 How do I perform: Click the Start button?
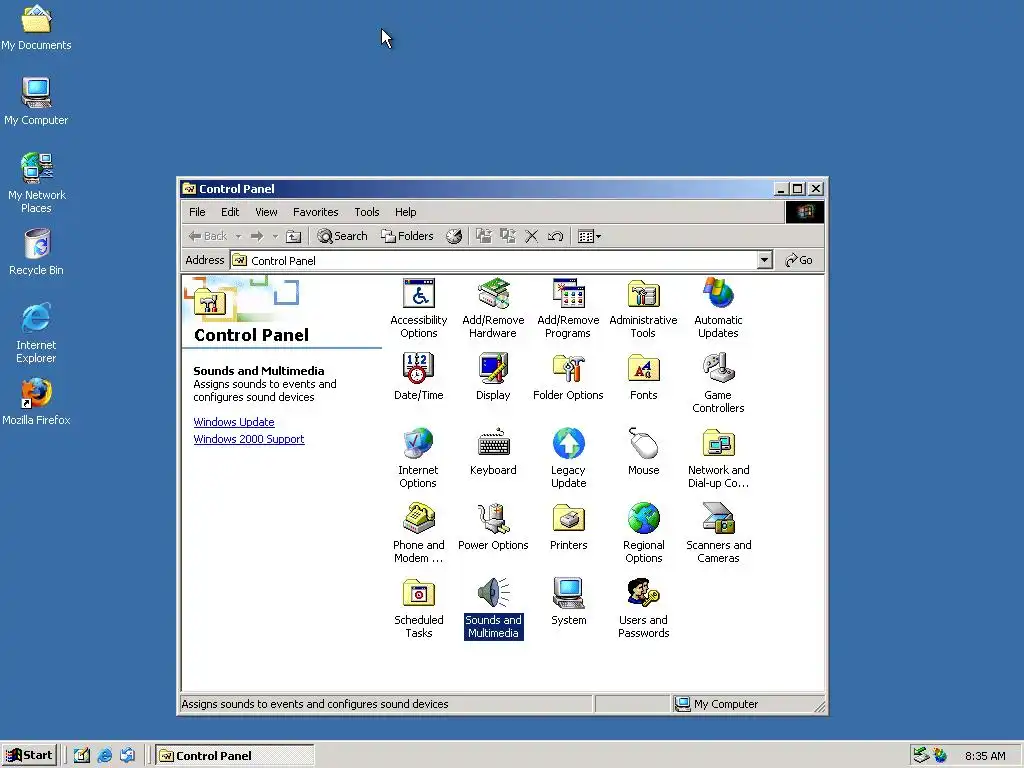(29, 756)
